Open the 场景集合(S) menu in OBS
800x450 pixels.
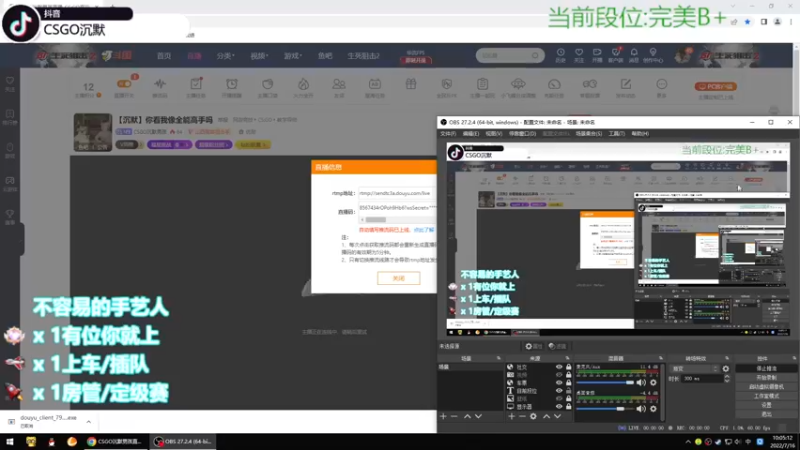[589, 134]
